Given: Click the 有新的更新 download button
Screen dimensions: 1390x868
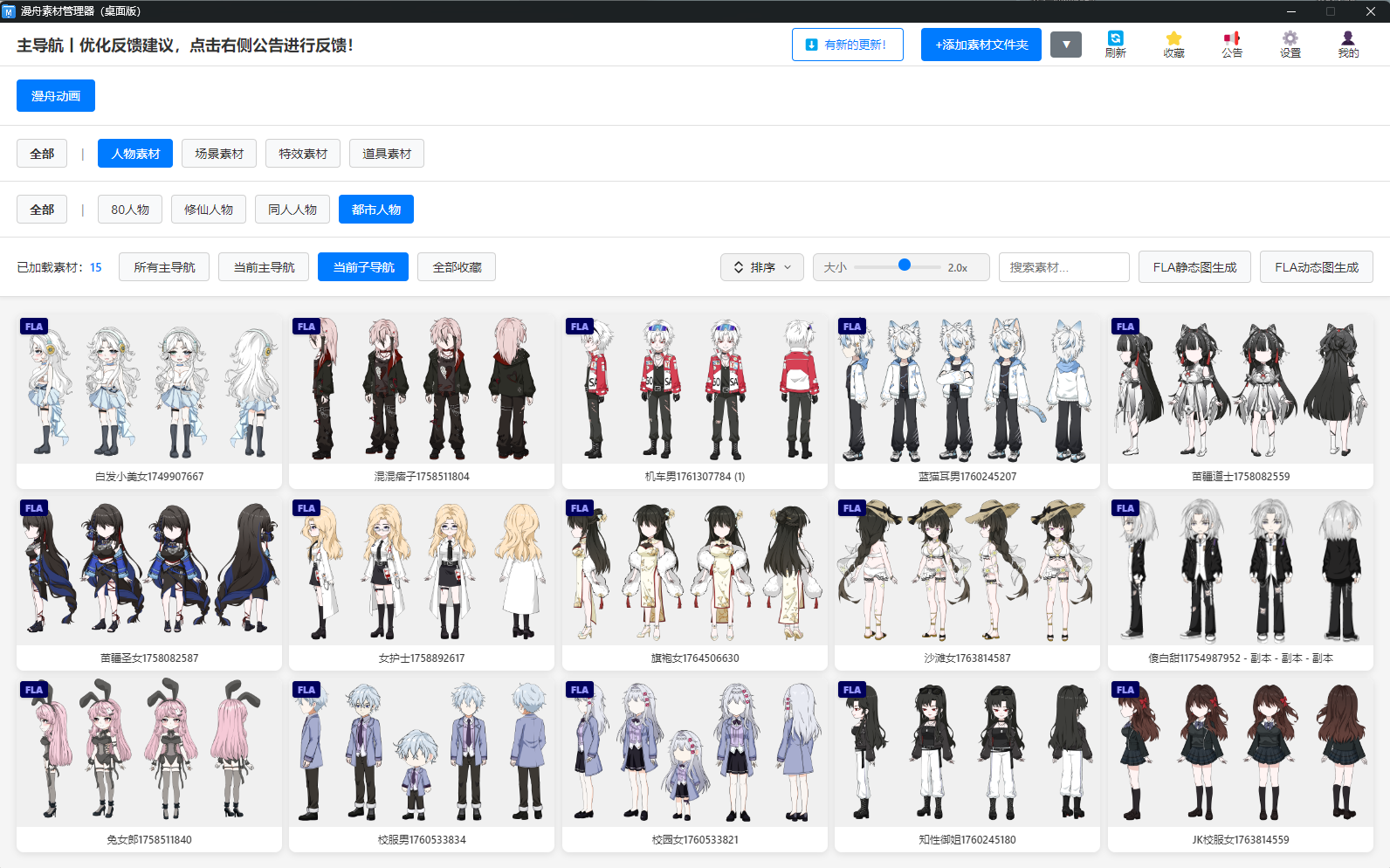Looking at the screenshot, I should click(847, 45).
